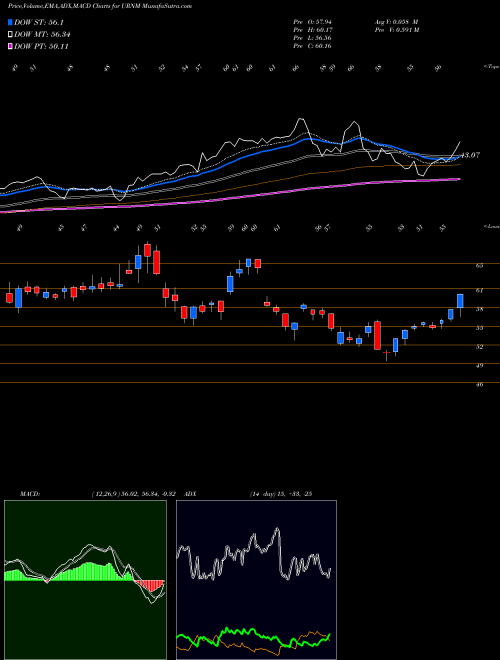Image resolution: width=500 pixels, height=660 pixels.
Task: Click the '<Tops' label at right edge
Action: coord(491,67)
